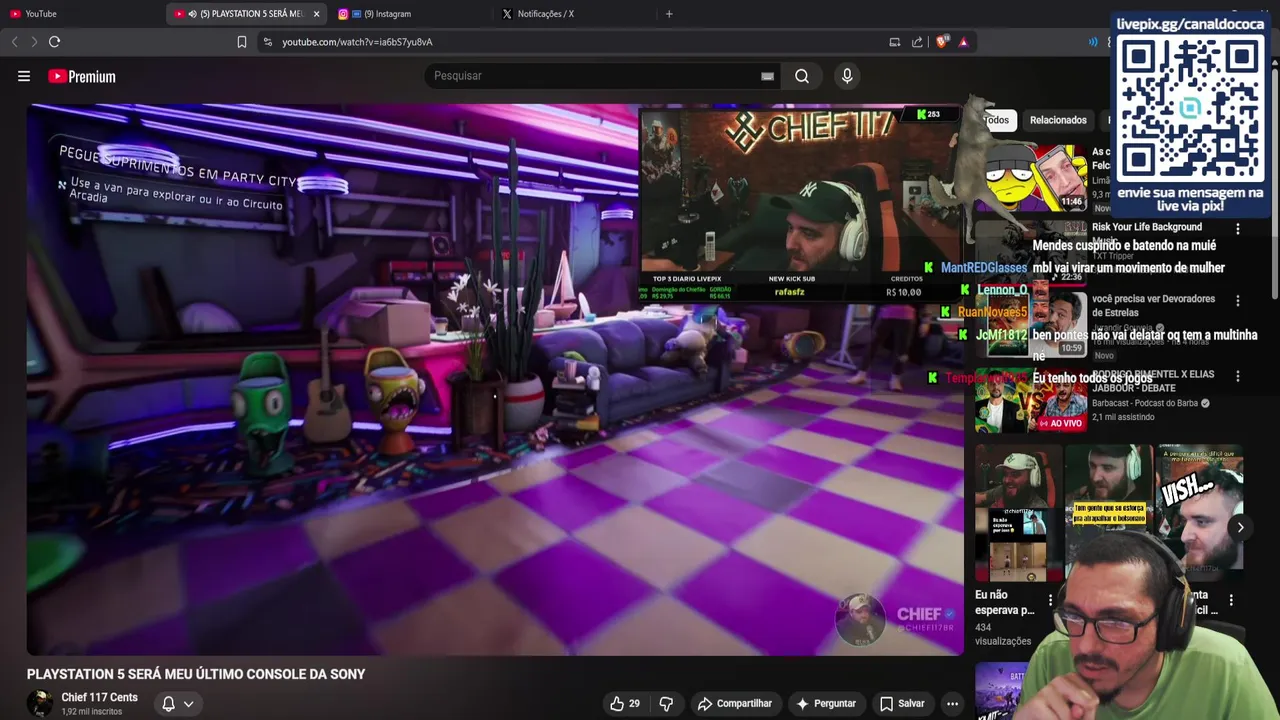Screen dimensions: 1280x720
Task: Click the share page icon in address bar
Action: [x=917, y=42]
